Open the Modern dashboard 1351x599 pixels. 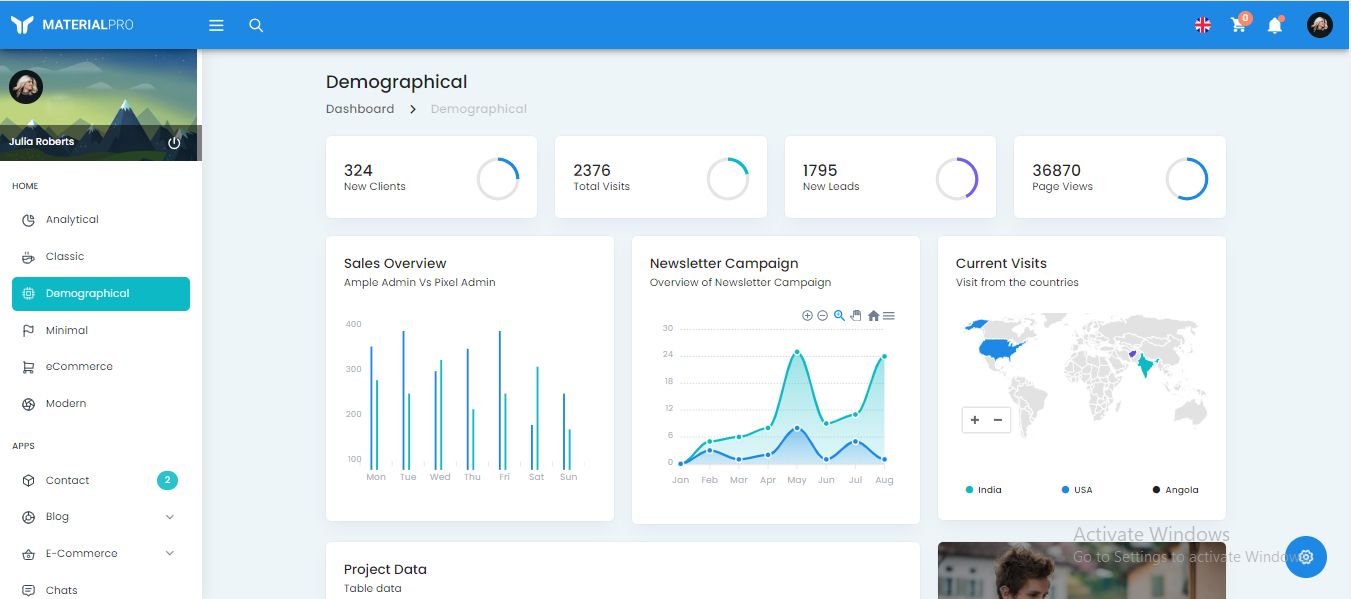[x=101, y=404]
